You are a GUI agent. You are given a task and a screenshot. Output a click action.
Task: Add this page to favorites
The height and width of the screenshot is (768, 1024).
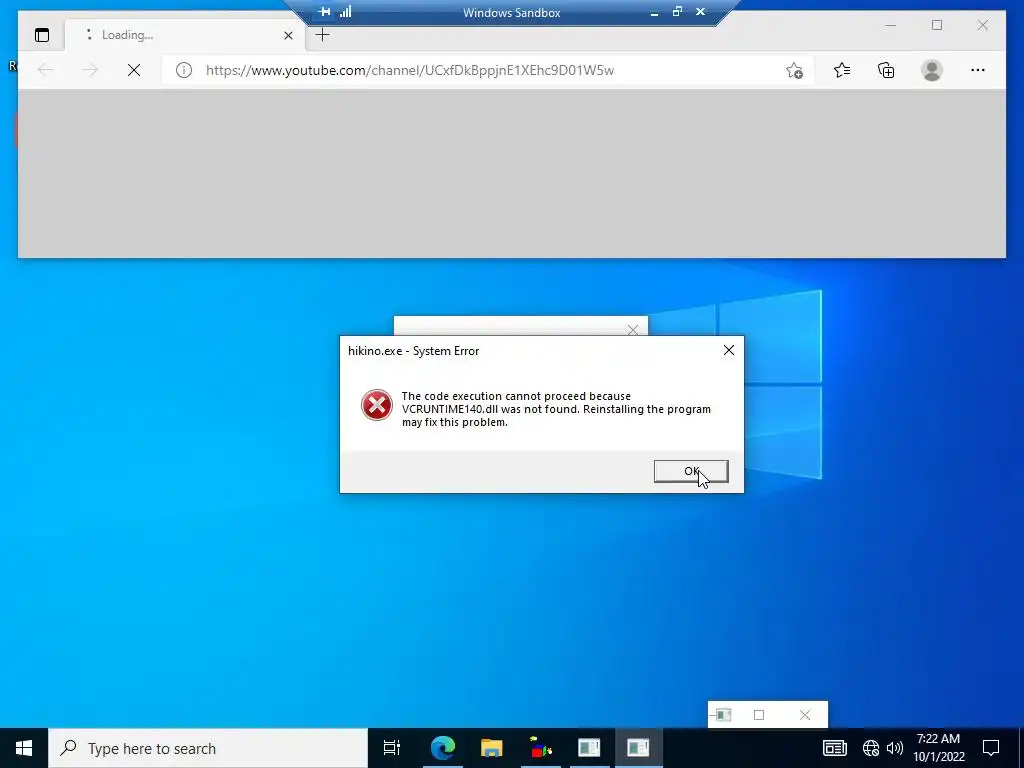click(x=794, y=71)
